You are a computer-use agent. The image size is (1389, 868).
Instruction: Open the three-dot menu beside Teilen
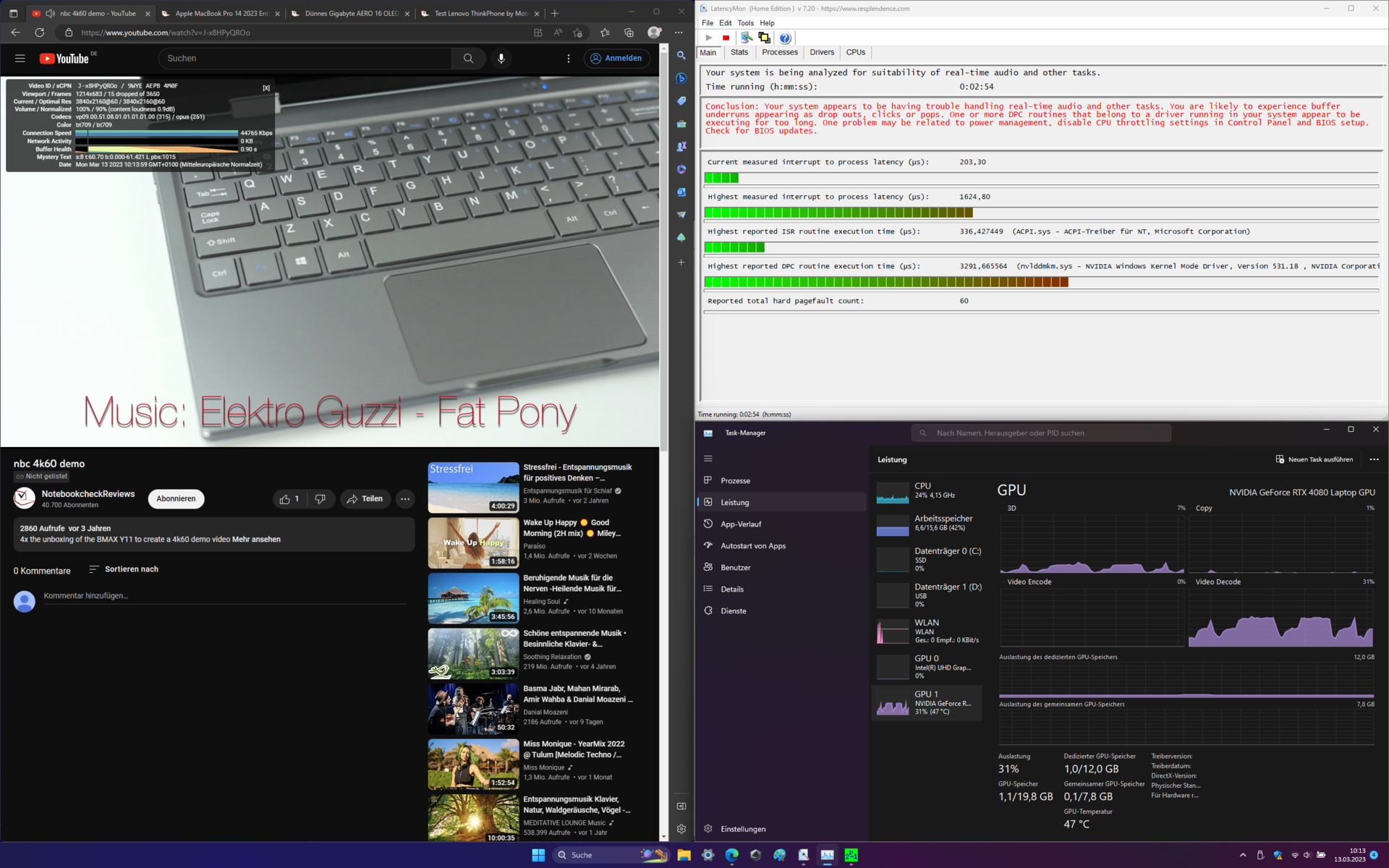tap(405, 498)
